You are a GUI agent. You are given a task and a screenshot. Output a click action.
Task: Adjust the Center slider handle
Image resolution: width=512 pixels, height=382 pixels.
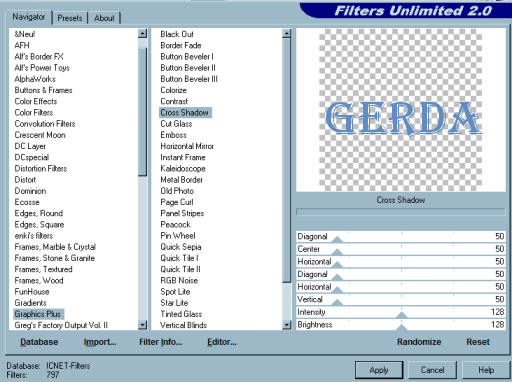coord(337,252)
